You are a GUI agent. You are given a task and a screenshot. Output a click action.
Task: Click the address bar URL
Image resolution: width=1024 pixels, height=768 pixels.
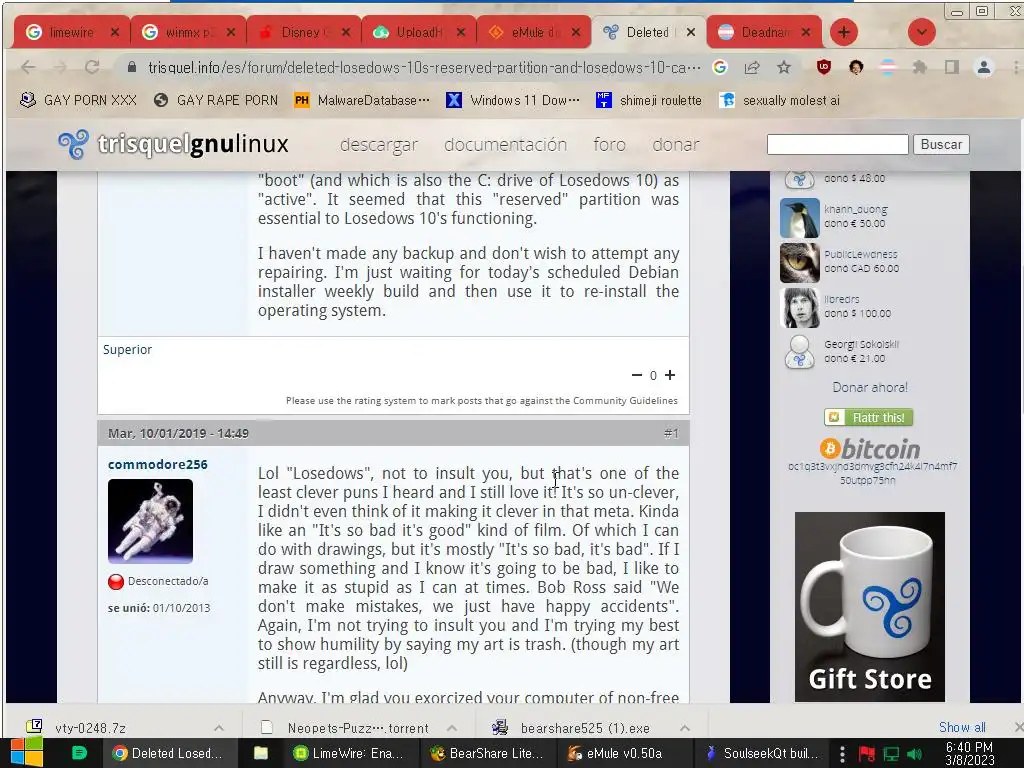click(424, 67)
